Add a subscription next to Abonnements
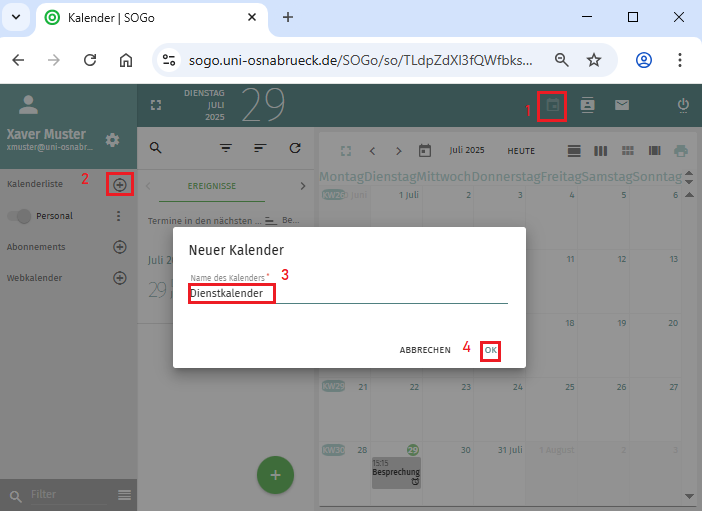This screenshot has width=702, height=511. point(120,247)
